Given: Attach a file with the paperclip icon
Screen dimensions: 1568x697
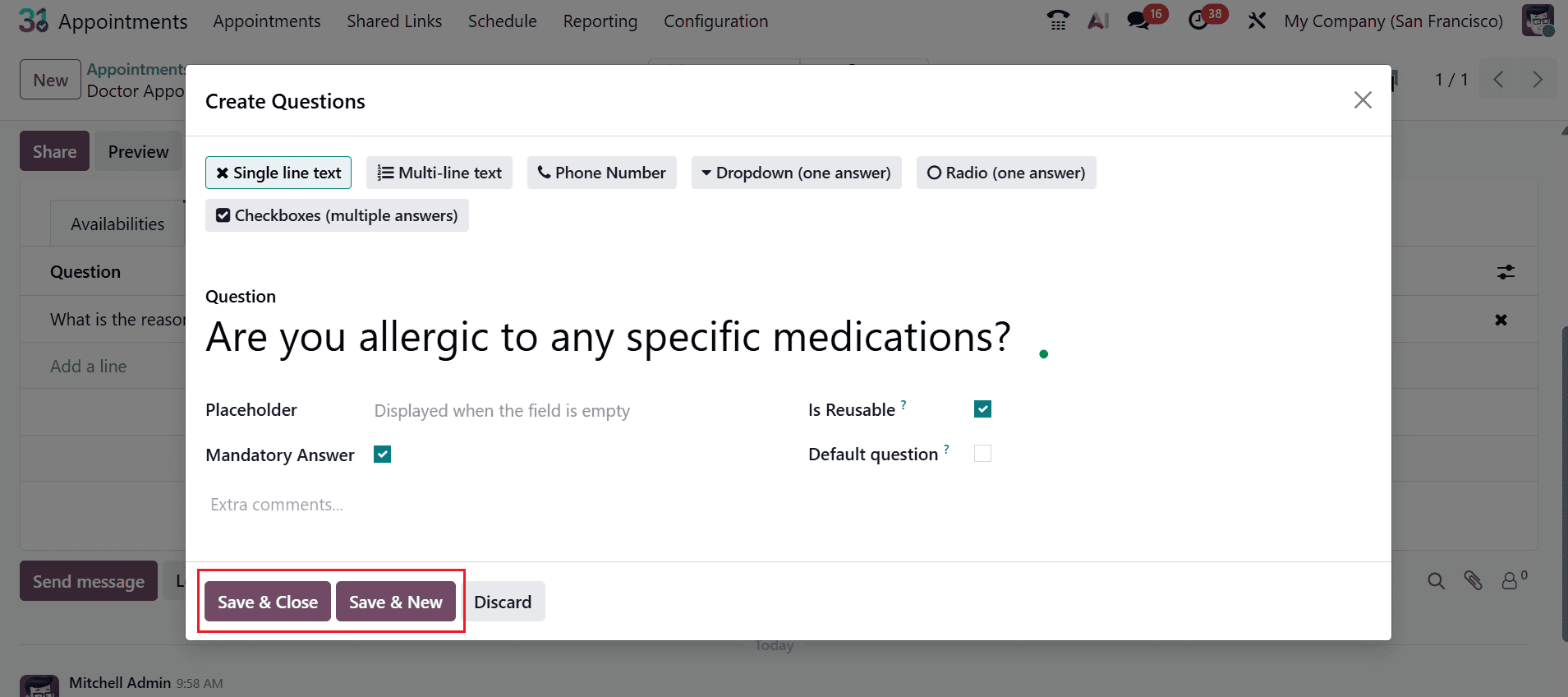Looking at the screenshot, I should pyautogui.click(x=1474, y=580).
